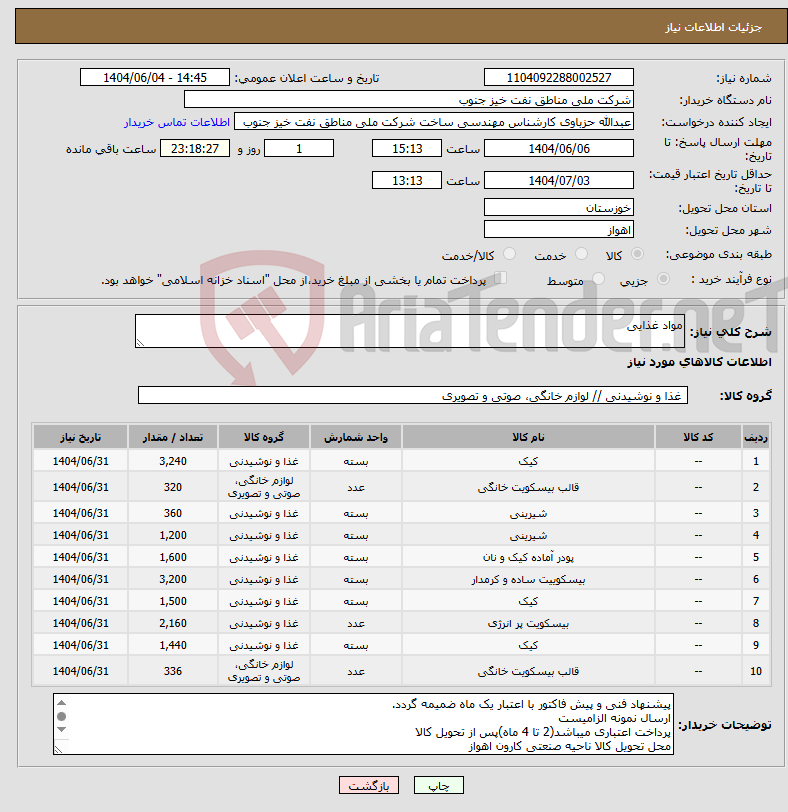788x812 pixels.
Task: Click page header جزئیات اطلاعات نیاز
Action: (x=713, y=27)
